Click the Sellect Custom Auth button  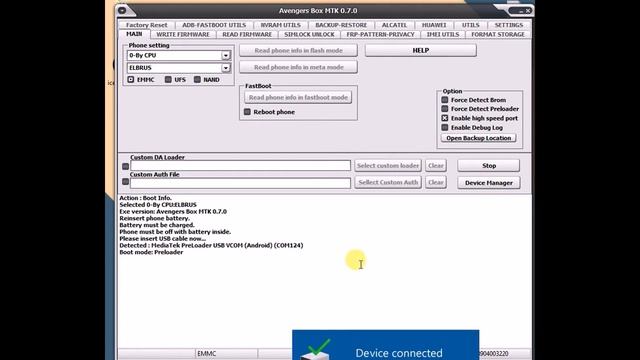pyautogui.click(x=388, y=182)
